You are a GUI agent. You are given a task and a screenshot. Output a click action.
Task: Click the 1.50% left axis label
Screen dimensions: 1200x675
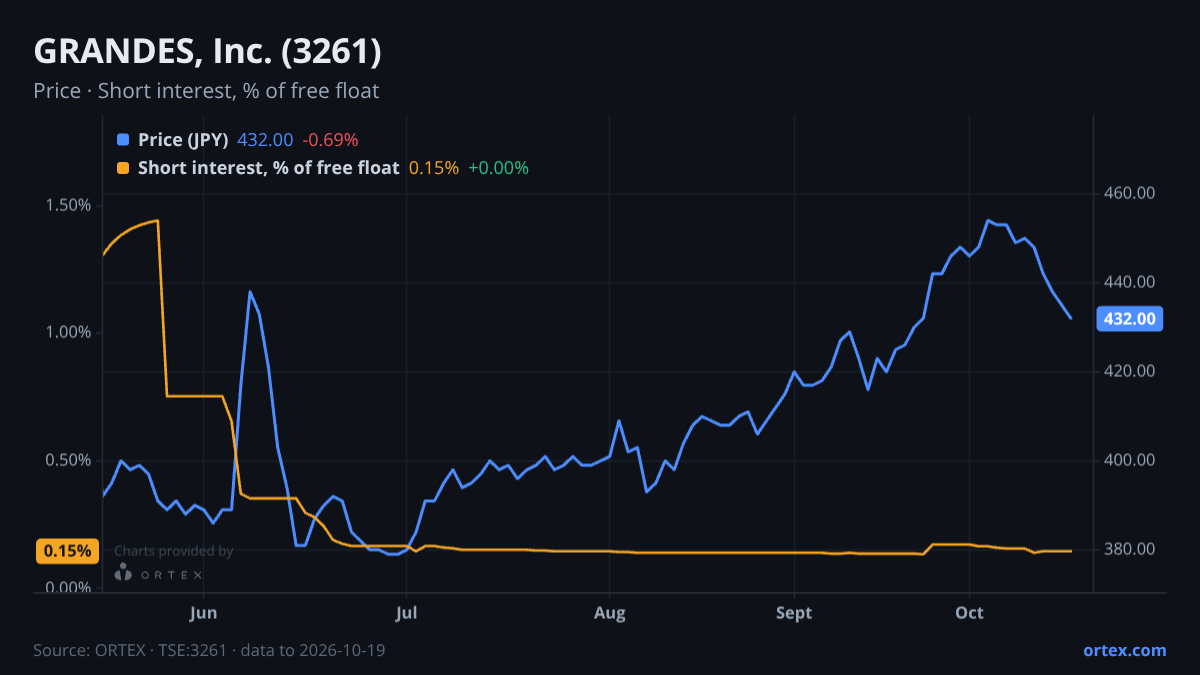[x=68, y=205]
